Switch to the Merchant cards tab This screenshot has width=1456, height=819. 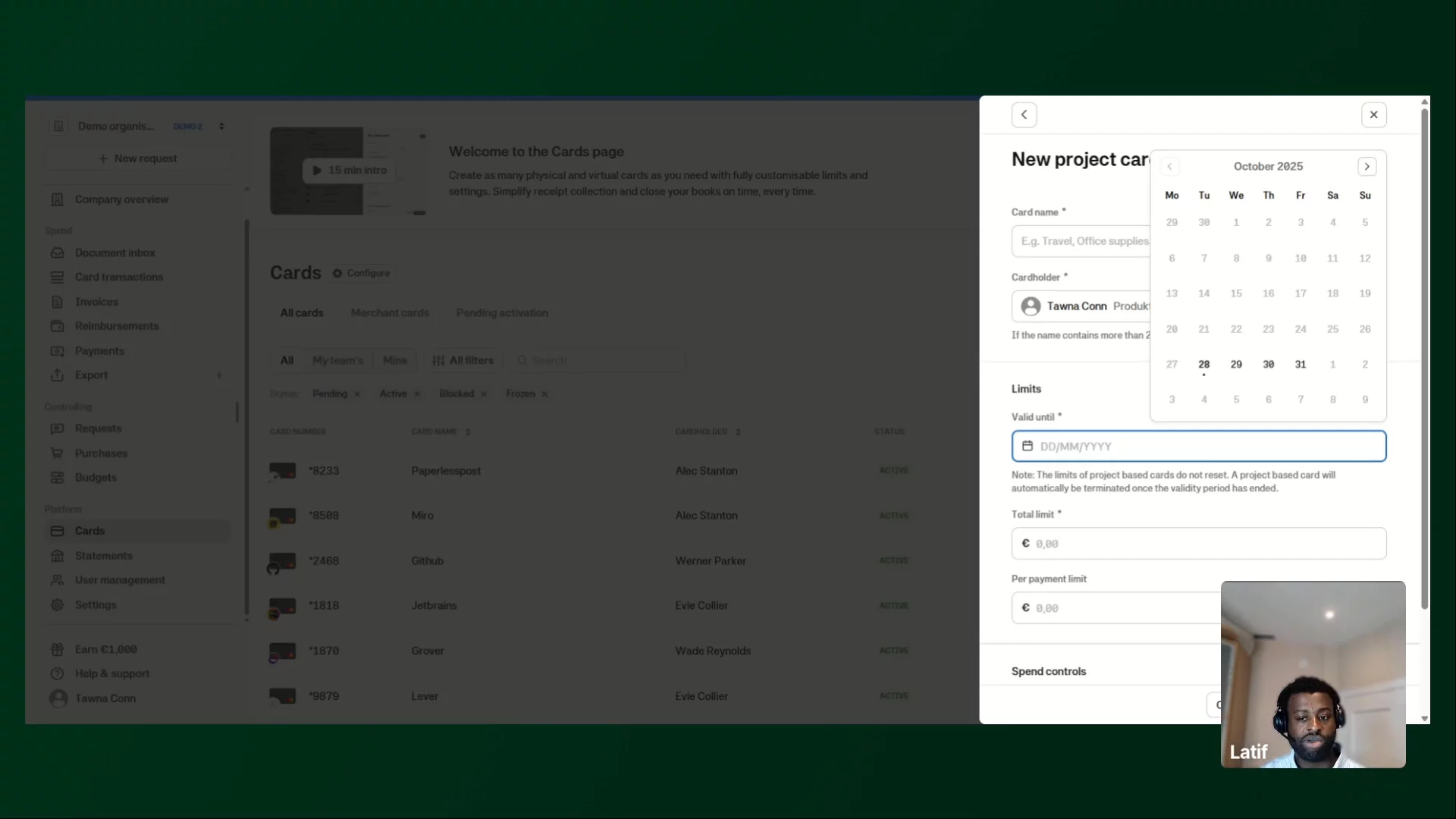(390, 312)
